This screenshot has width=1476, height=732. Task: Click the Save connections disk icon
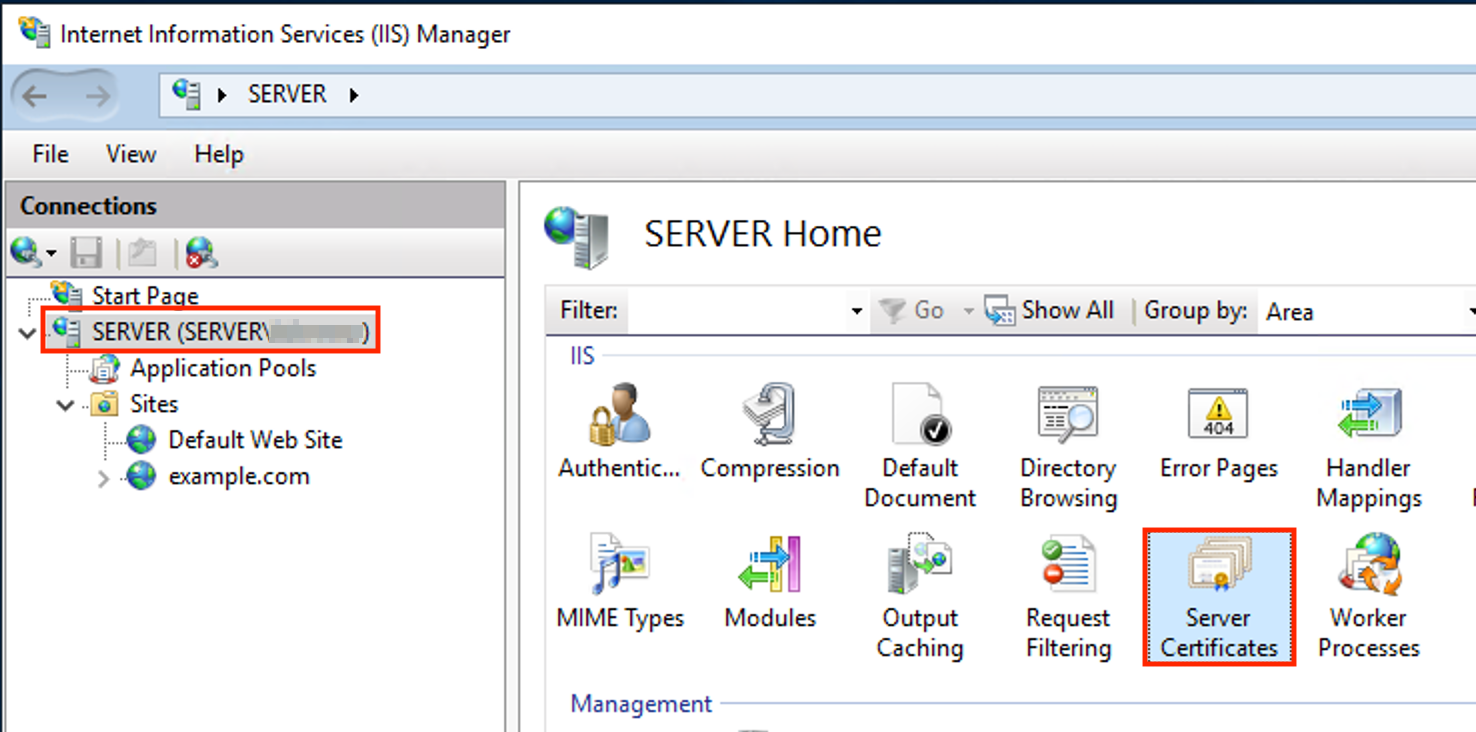pos(86,252)
